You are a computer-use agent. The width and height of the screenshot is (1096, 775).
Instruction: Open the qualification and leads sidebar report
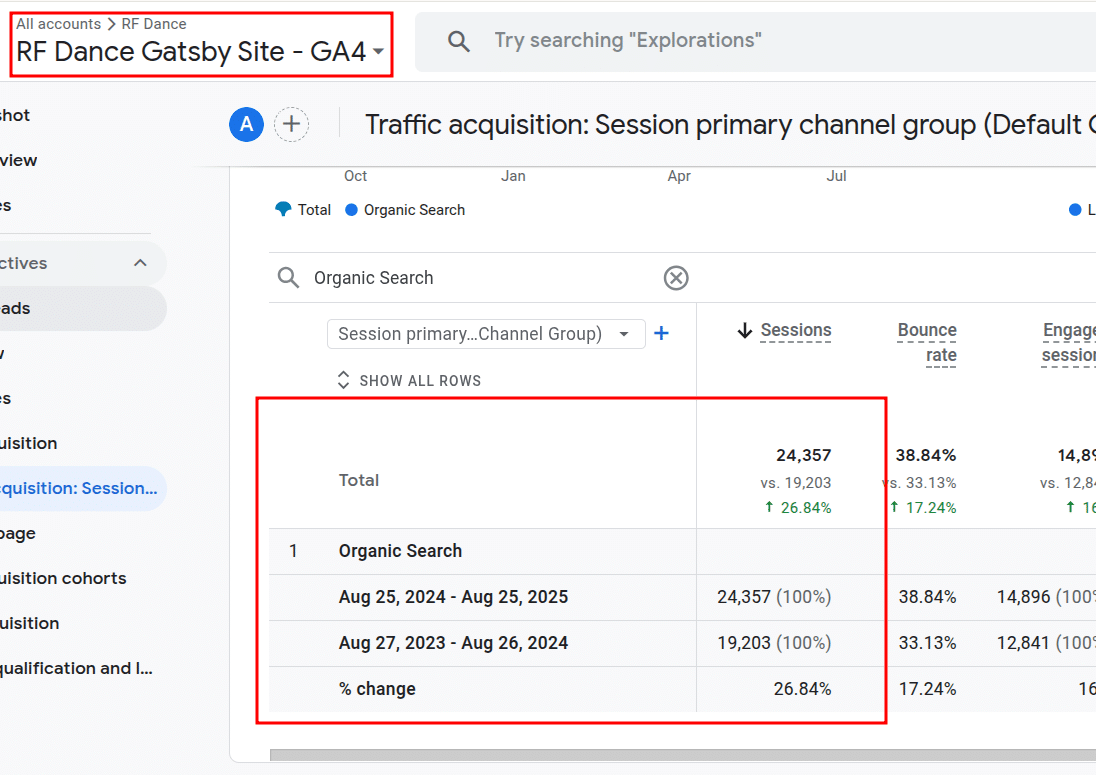point(76,669)
